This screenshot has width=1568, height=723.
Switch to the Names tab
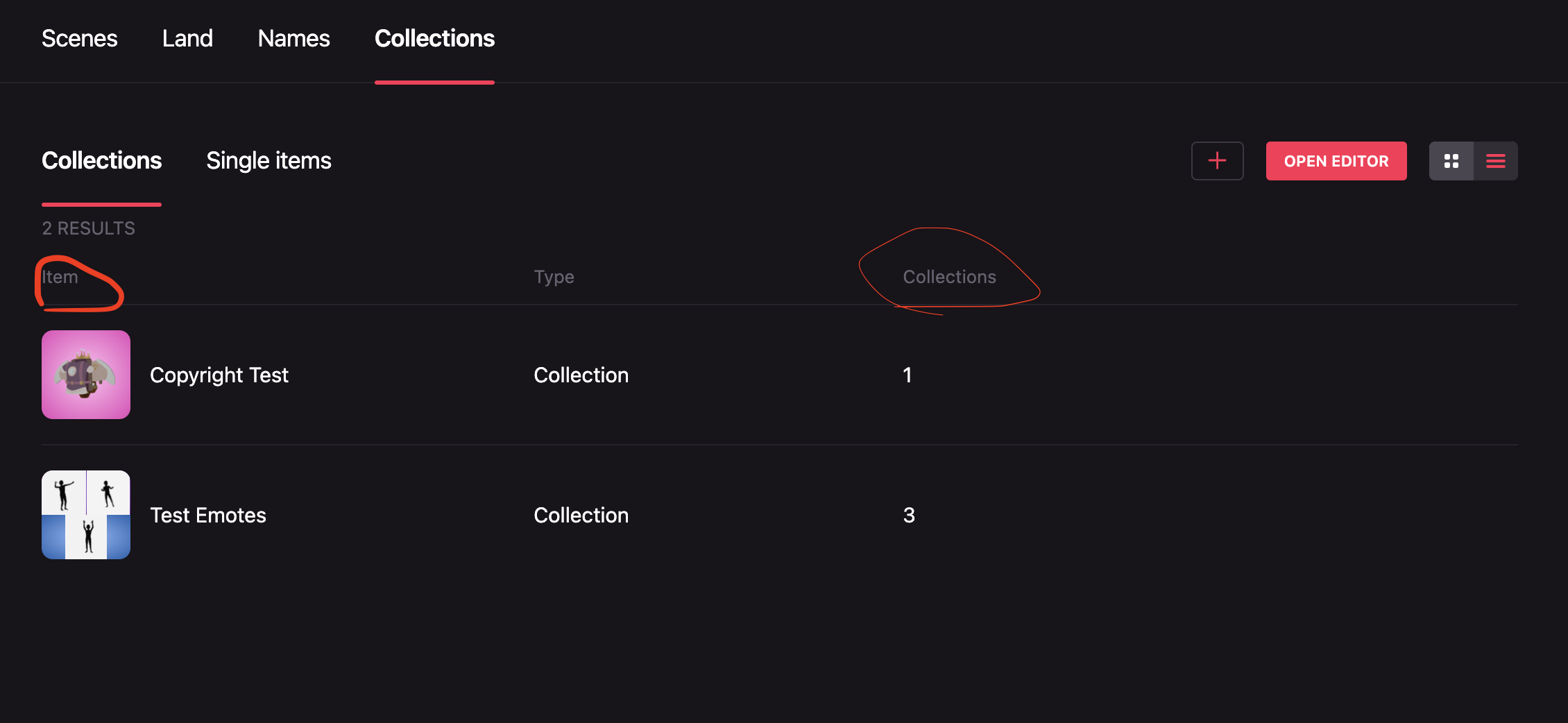pyautogui.click(x=293, y=38)
